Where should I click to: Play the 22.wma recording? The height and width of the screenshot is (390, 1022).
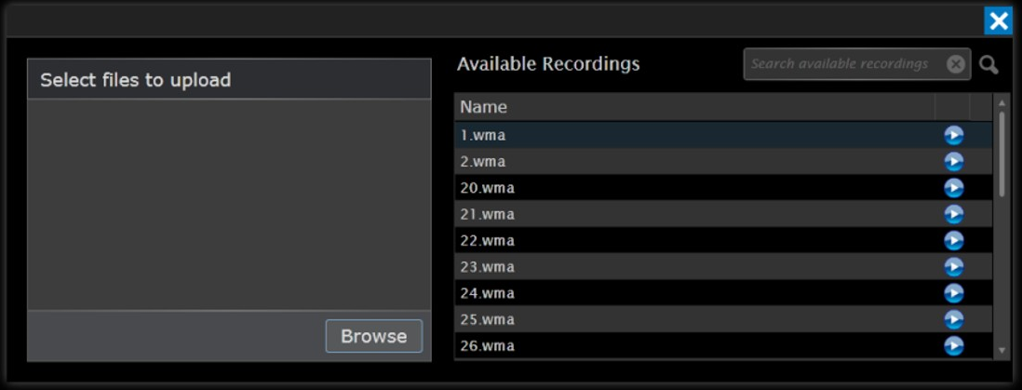point(954,241)
